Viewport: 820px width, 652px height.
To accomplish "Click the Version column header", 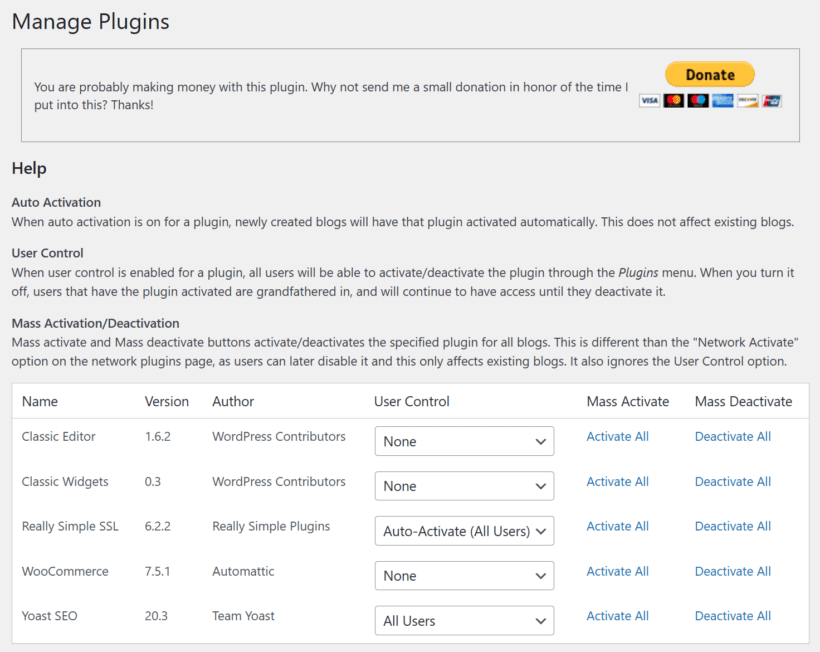I will [x=167, y=401].
